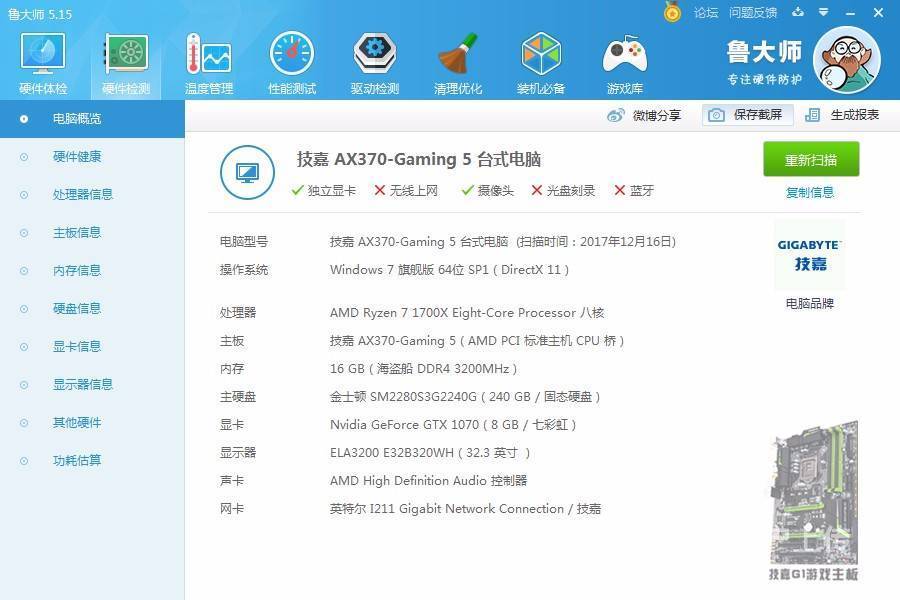Image resolution: width=900 pixels, height=600 pixels.
Task: Launch the 性能测试 performance test
Action: (290, 60)
